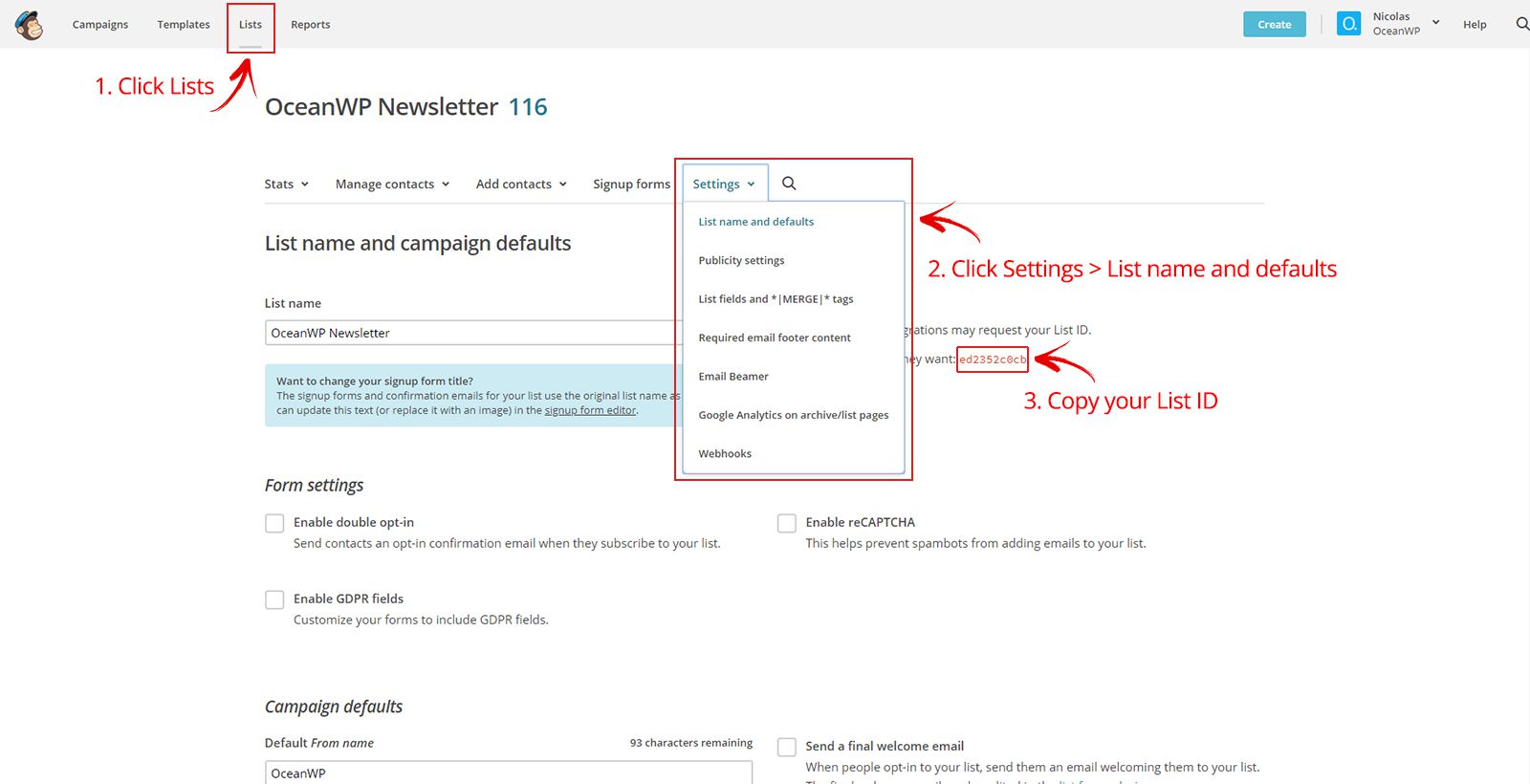Click the Mailchimp Freddie logo
This screenshot has height=784, width=1530.
[30, 25]
